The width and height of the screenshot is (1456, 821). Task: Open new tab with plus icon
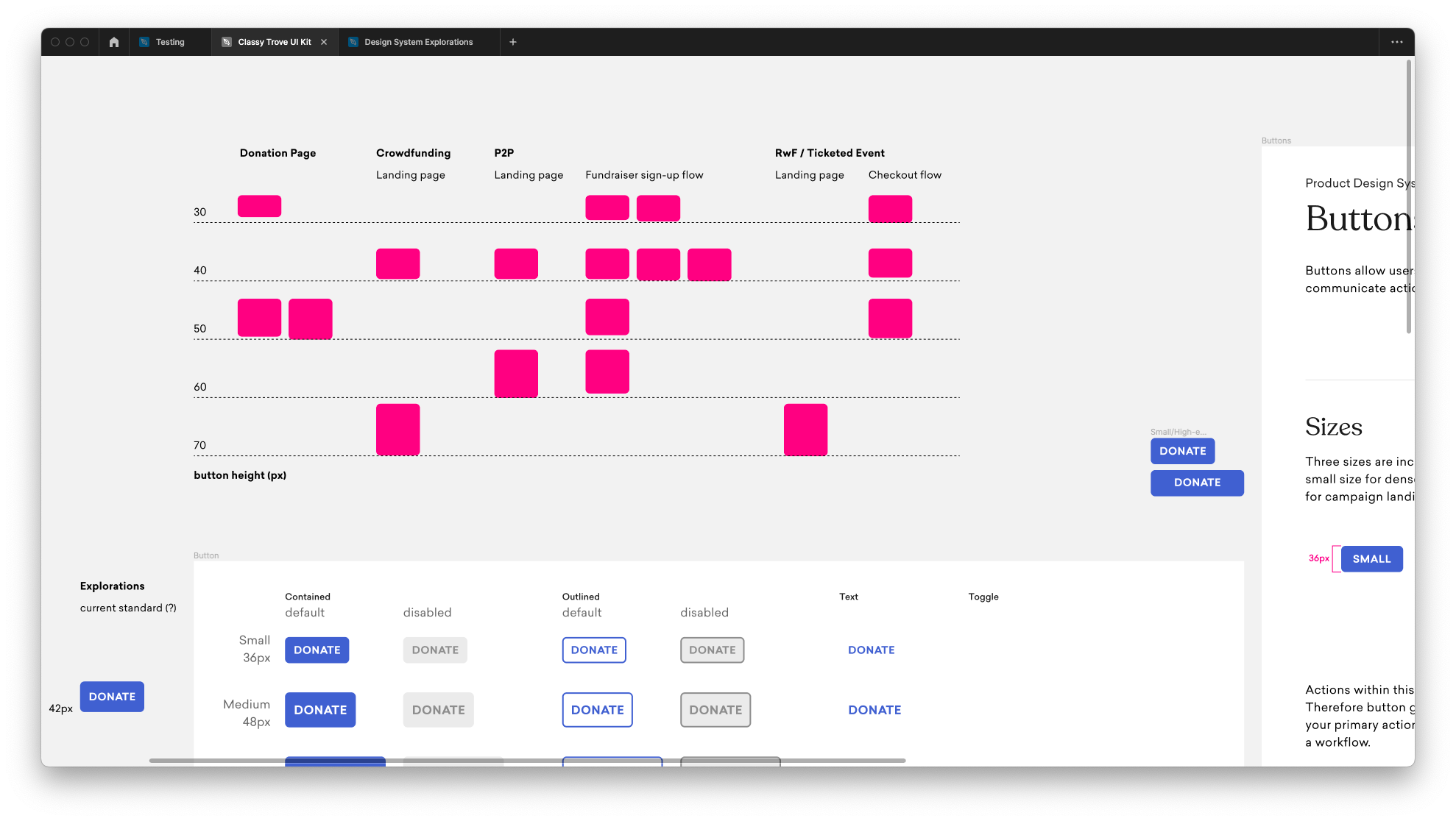click(x=513, y=42)
